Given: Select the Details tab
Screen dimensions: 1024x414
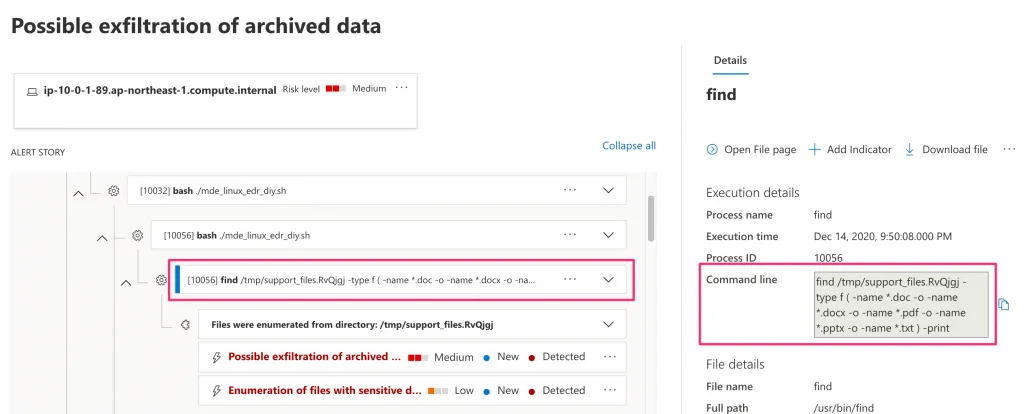Looking at the screenshot, I should click(729, 61).
